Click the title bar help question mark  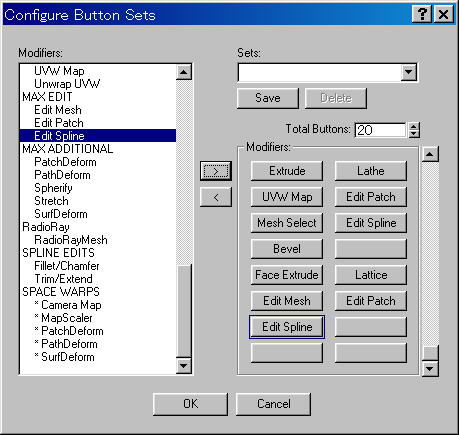(x=422, y=14)
